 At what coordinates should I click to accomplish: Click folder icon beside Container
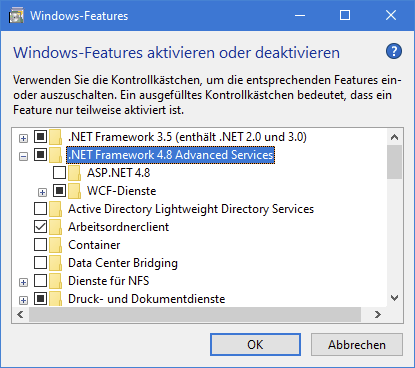coord(56,245)
